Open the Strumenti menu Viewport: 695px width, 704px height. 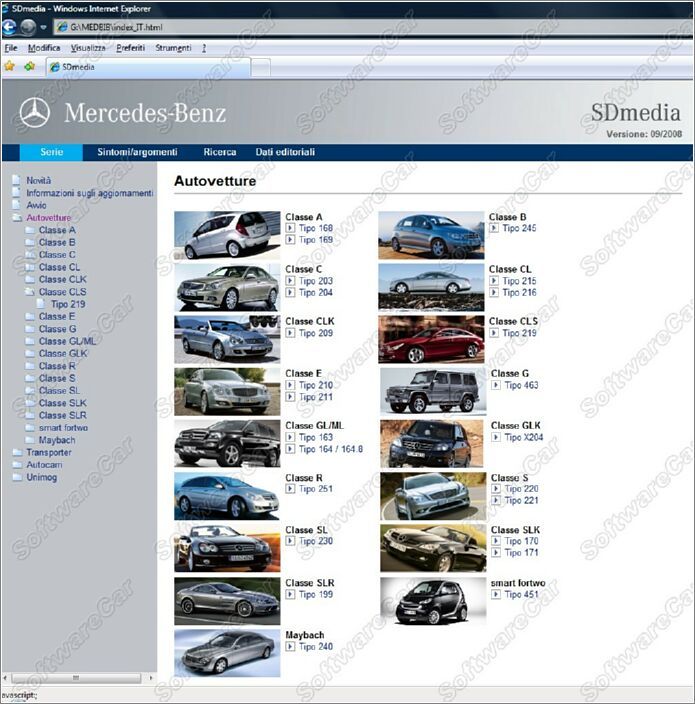172,47
